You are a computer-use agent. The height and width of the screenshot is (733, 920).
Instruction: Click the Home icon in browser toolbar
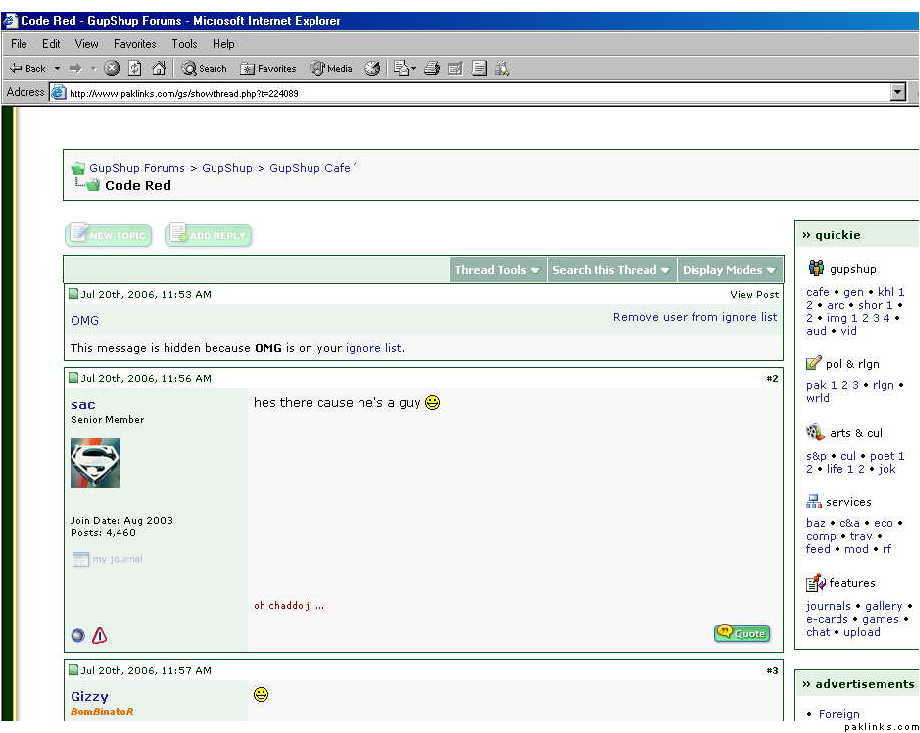tap(158, 69)
